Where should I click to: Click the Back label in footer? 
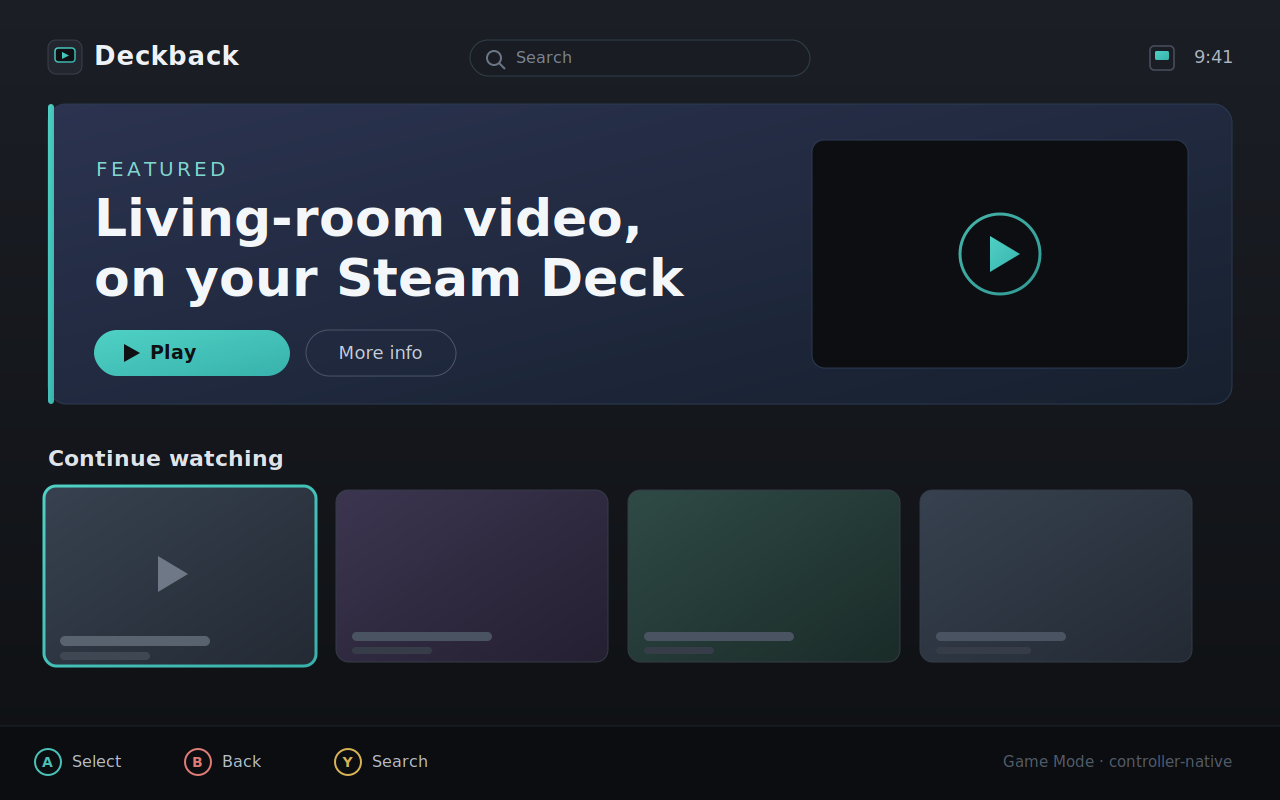pyautogui.click(x=242, y=762)
